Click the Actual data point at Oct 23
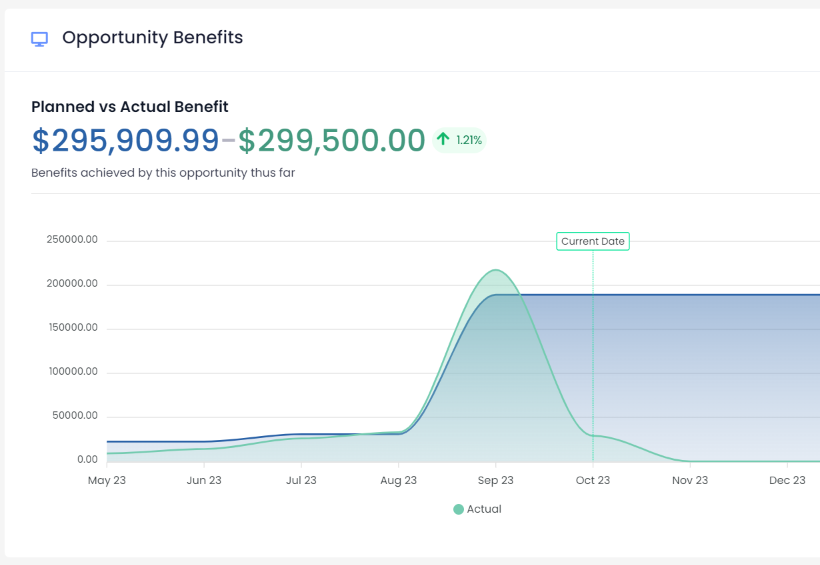 (593, 435)
